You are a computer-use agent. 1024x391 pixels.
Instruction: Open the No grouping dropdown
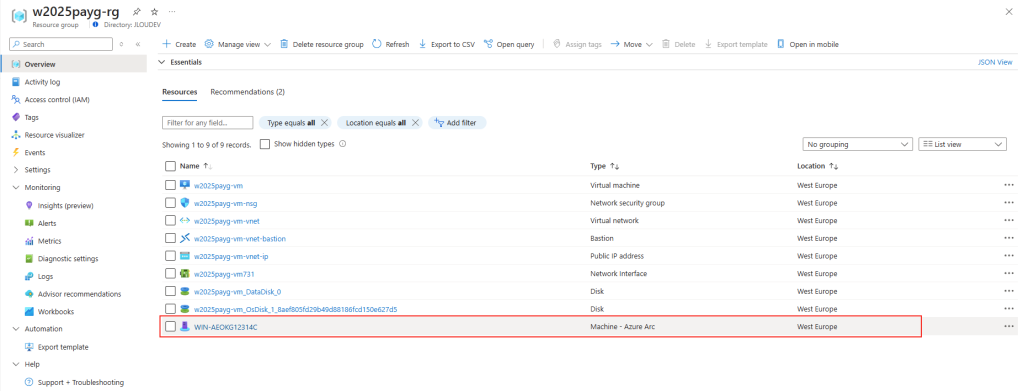[857, 144]
